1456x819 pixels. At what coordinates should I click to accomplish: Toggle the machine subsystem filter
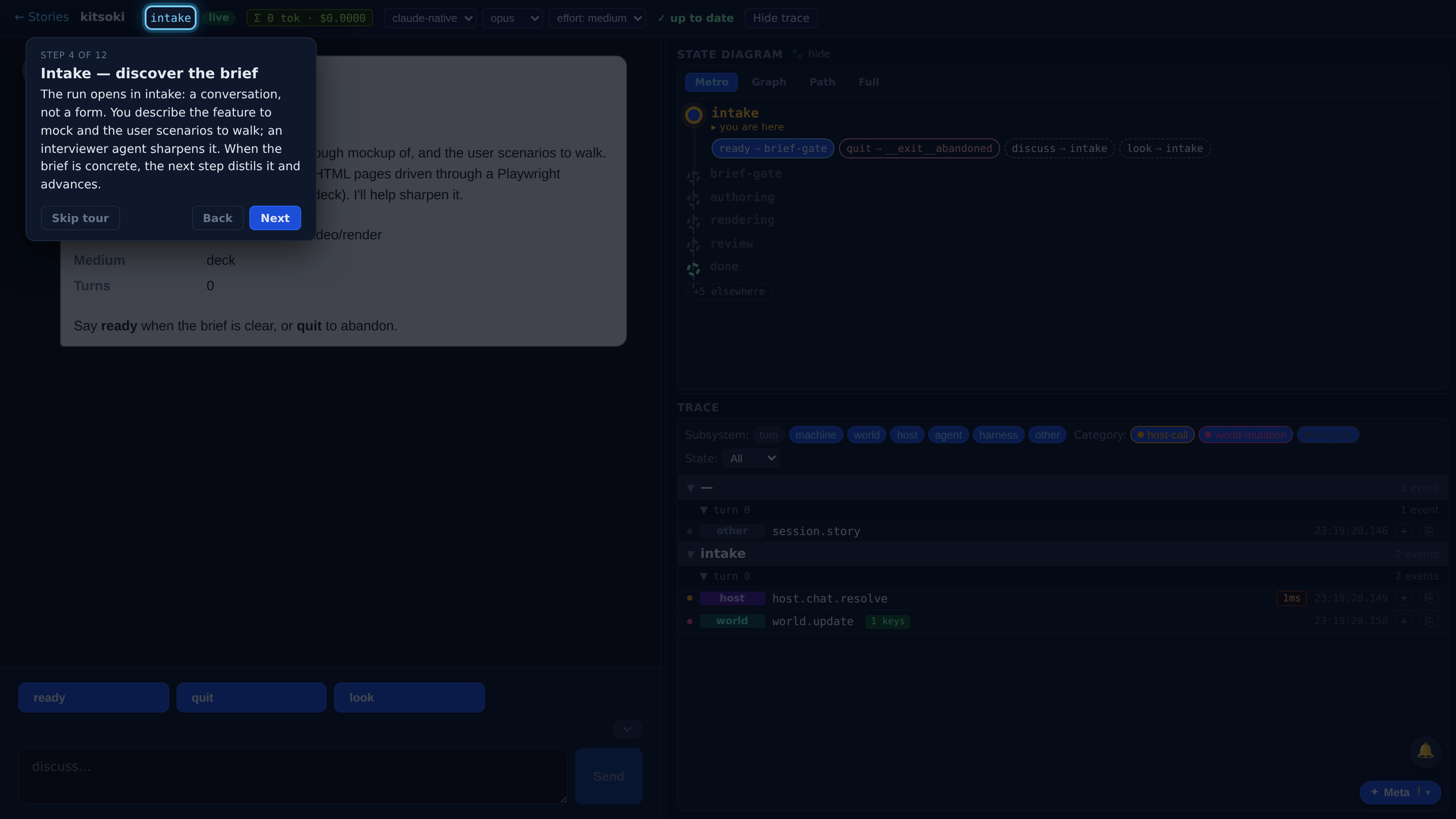click(816, 435)
